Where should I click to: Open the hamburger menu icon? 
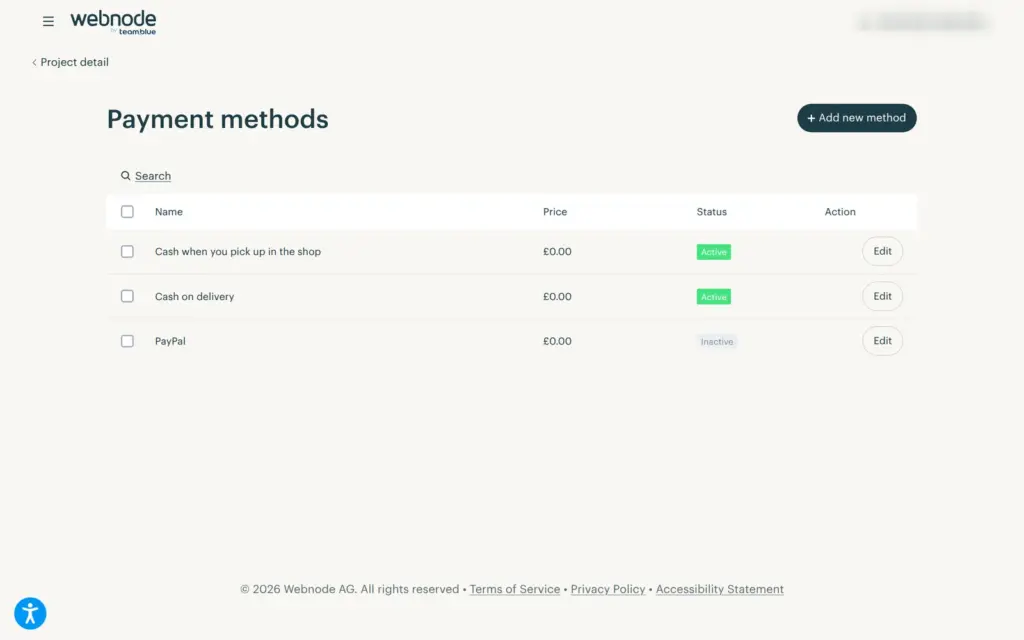pos(48,22)
